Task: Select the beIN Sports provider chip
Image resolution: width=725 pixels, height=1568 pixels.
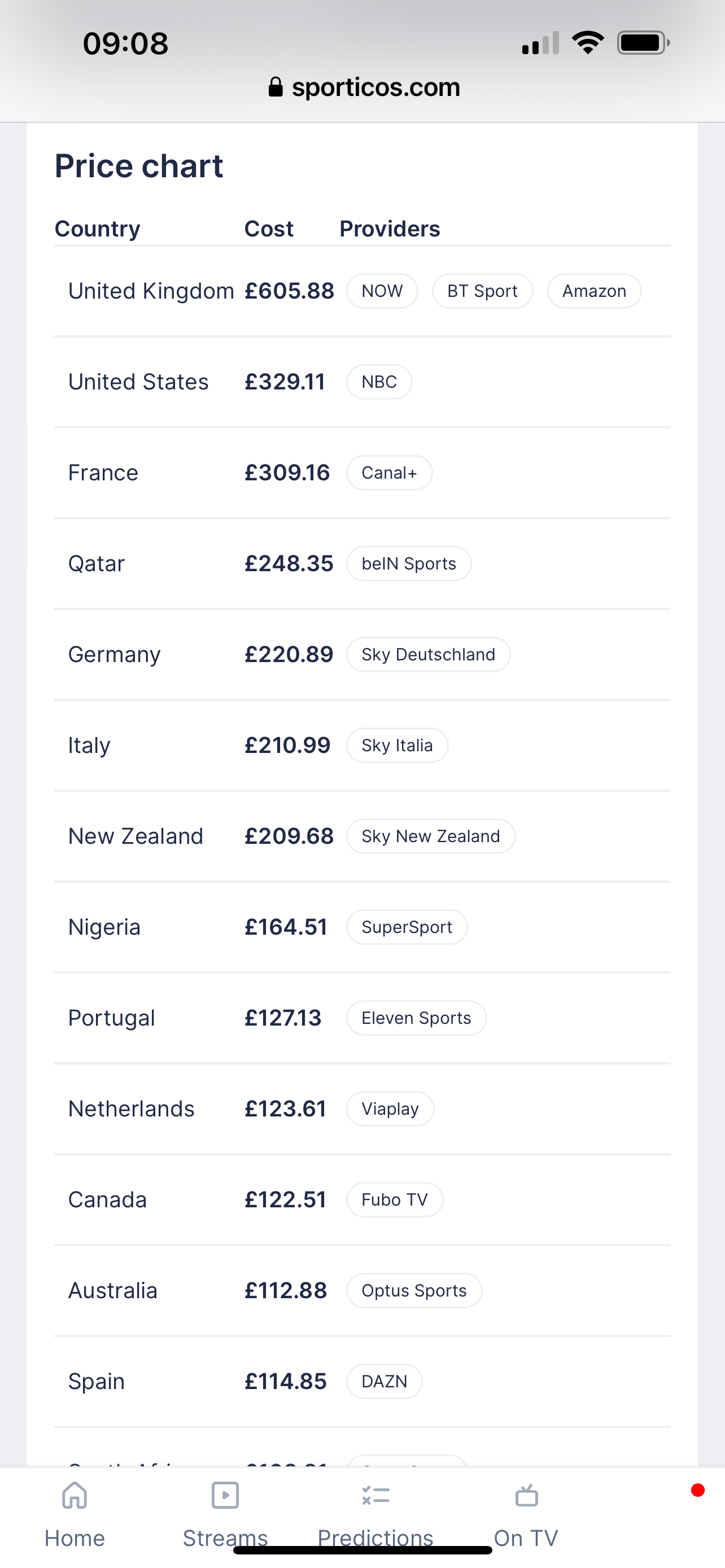Action: (409, 564)
